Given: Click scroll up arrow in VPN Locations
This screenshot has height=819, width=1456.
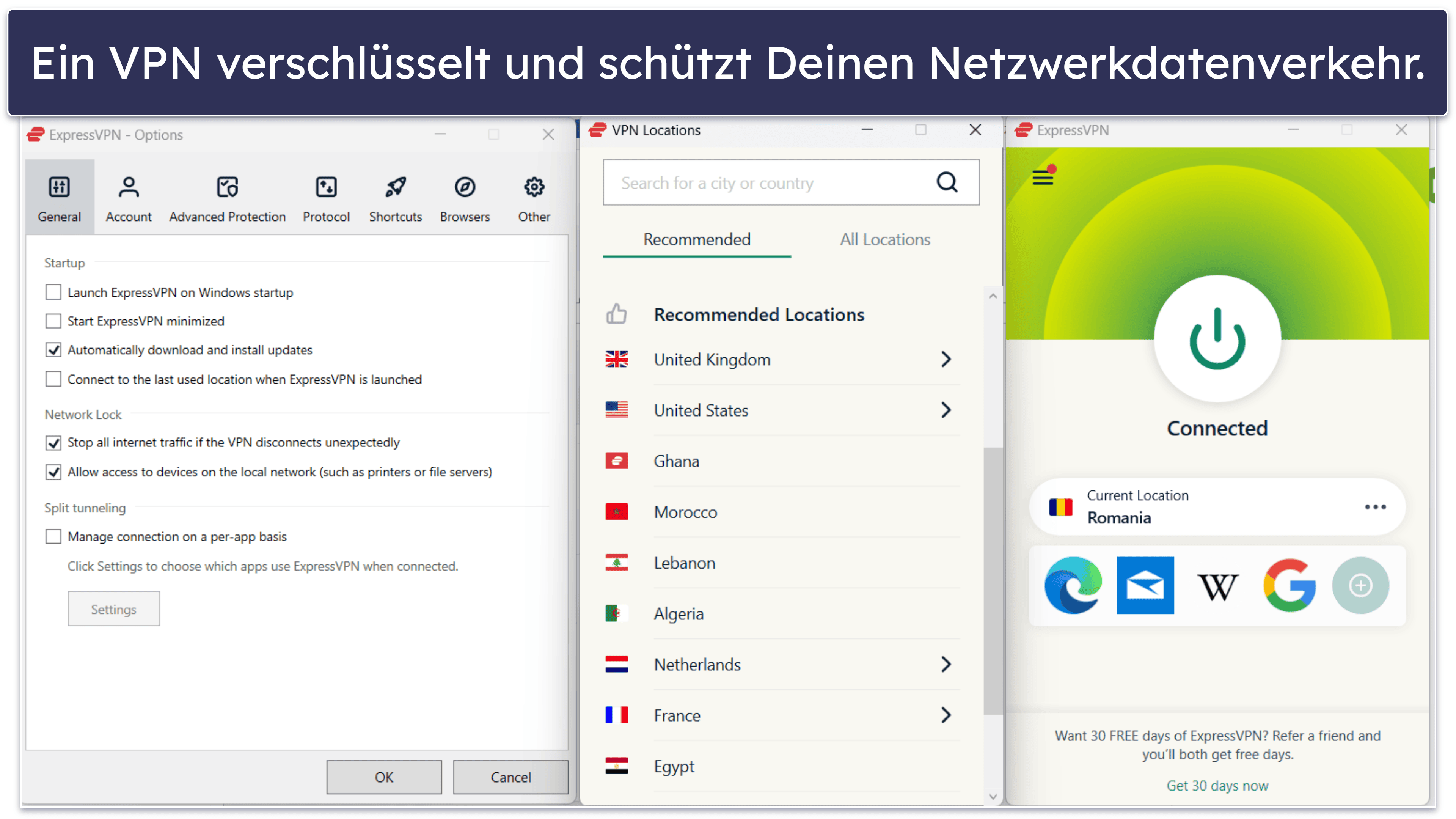Looking at the screenshot, I should pyautogui.click(x=993, y=296).
